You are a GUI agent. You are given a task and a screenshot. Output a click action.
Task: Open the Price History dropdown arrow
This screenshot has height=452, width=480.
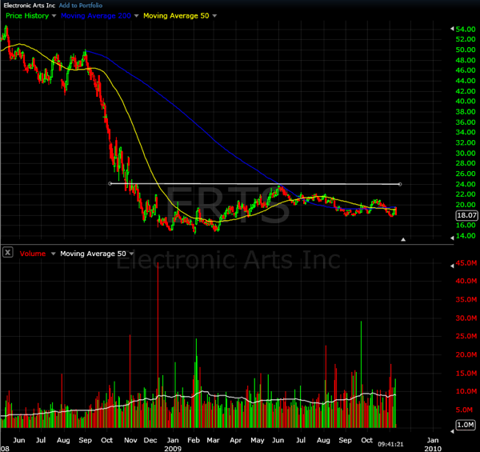point(54,16)
